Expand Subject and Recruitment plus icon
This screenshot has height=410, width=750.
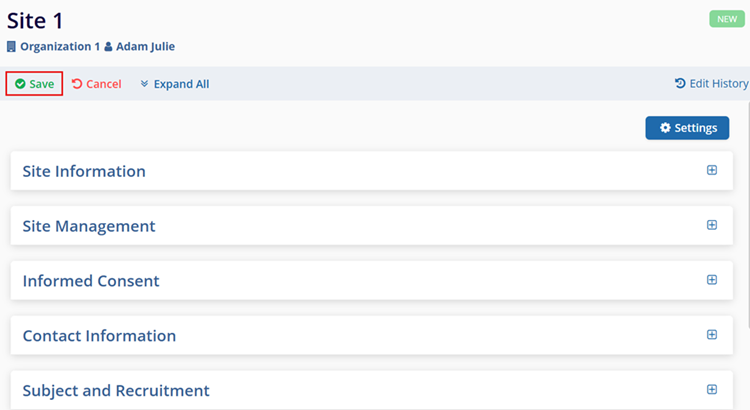click(712, 390)
